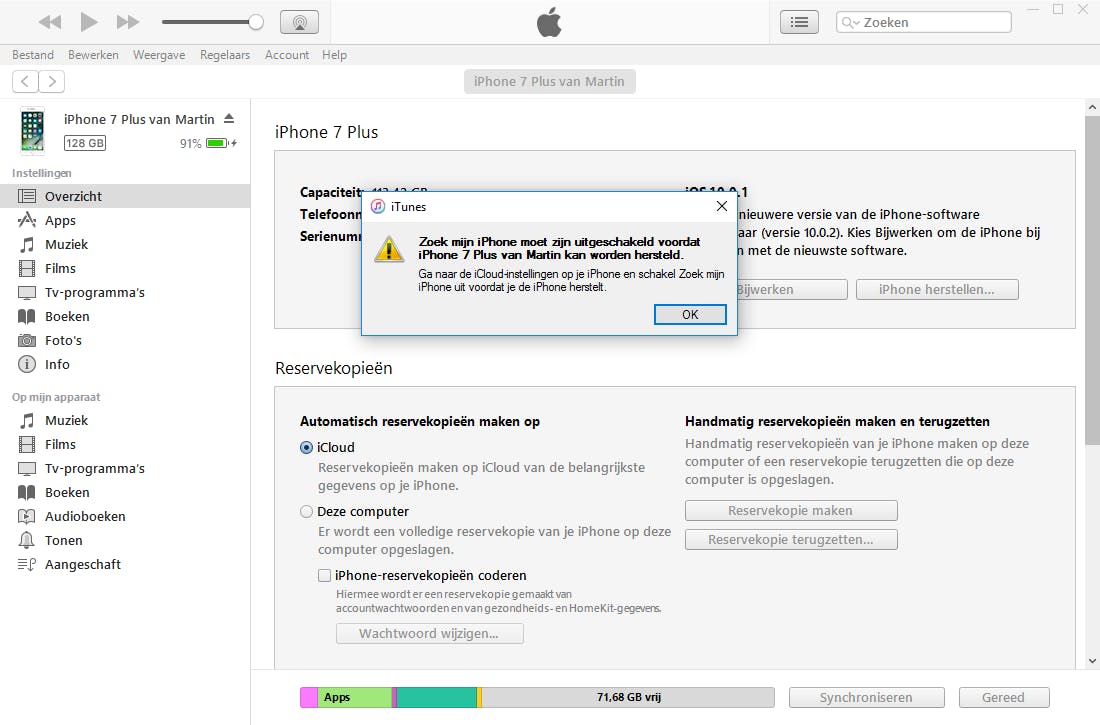Click the iTunes logo in dialog title
This screenshot has width=1100, height=725.
point(377,206)
